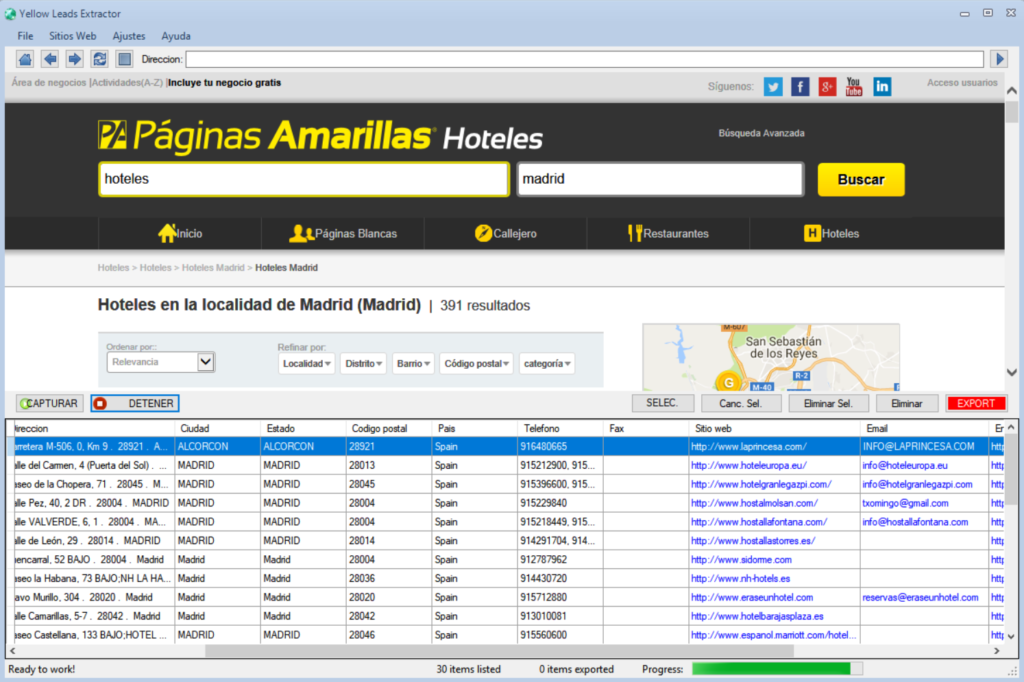Click the Go arrow beside the address bar
1024x682 pixels.
click(x=999, y=59)
